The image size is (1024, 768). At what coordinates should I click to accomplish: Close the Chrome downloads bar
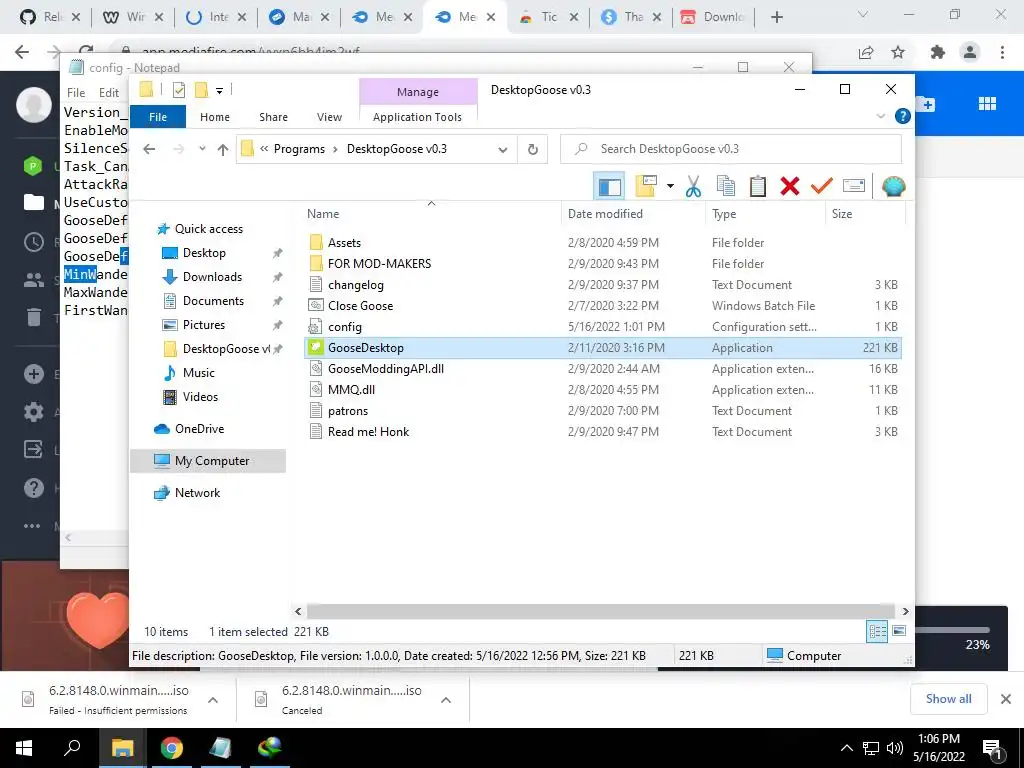pyautogui.click(x=1006, y=699)
